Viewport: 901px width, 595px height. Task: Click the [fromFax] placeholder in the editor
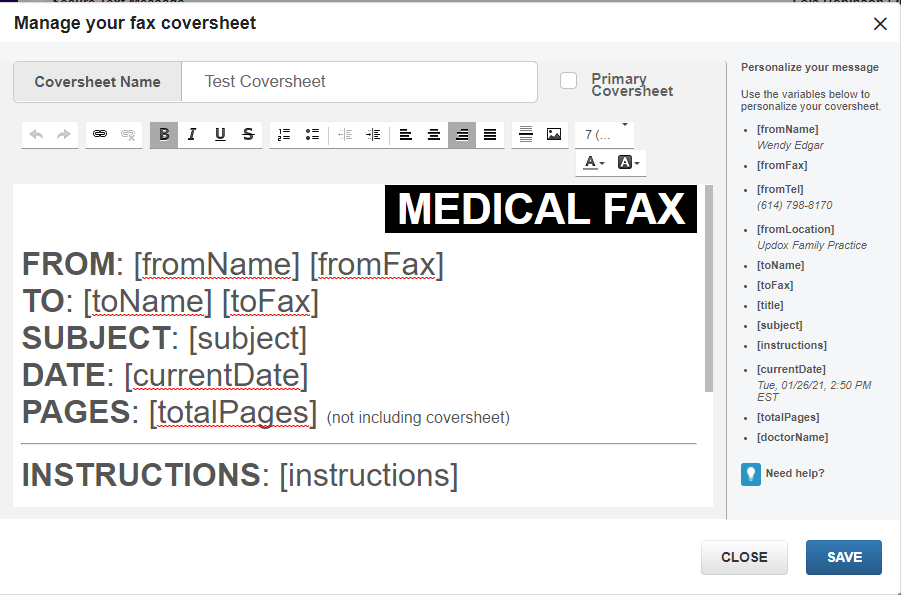pyautogui.click(x=377, y=264)
